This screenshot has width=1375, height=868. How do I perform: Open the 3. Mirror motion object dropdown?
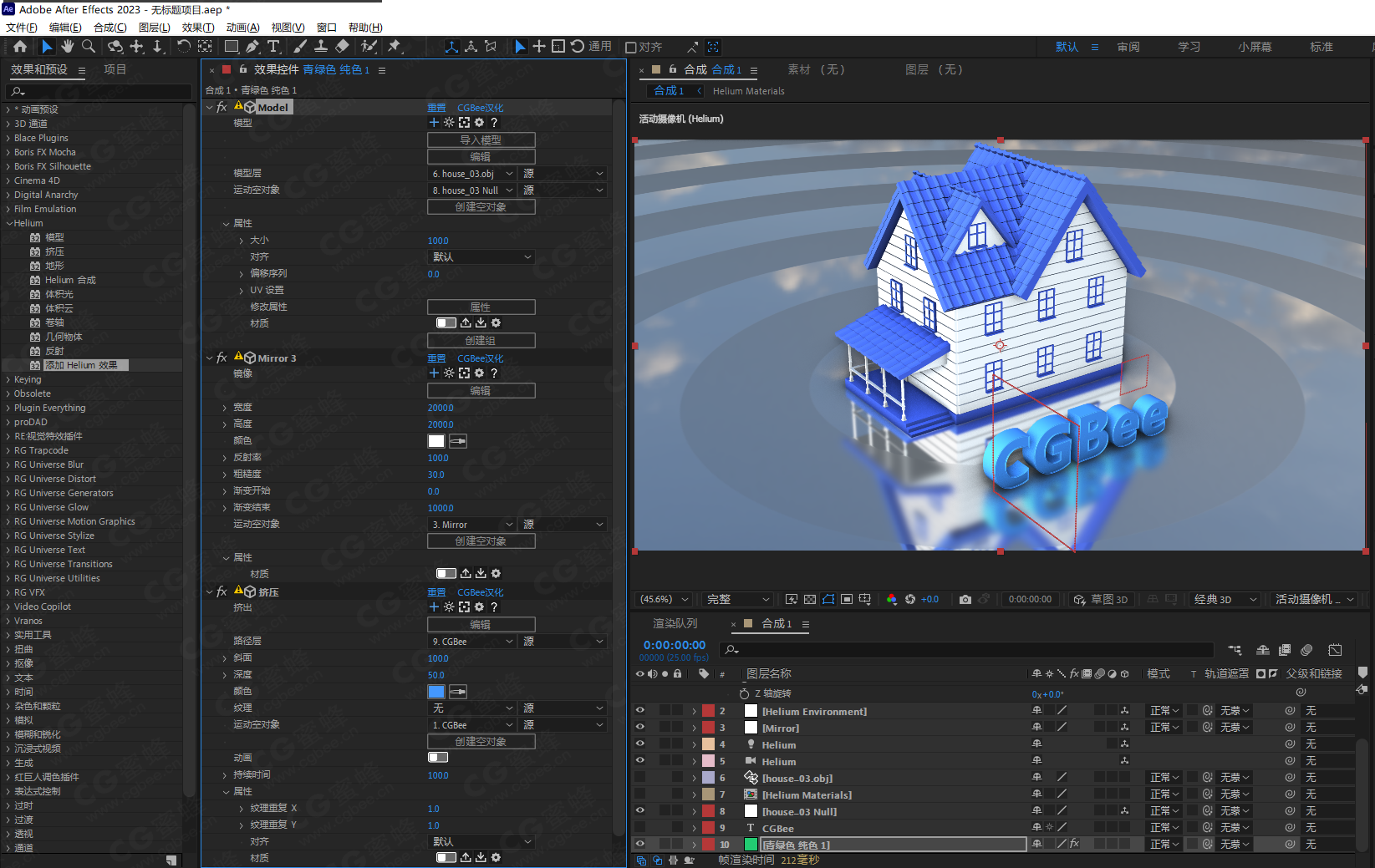coord(472,525)
